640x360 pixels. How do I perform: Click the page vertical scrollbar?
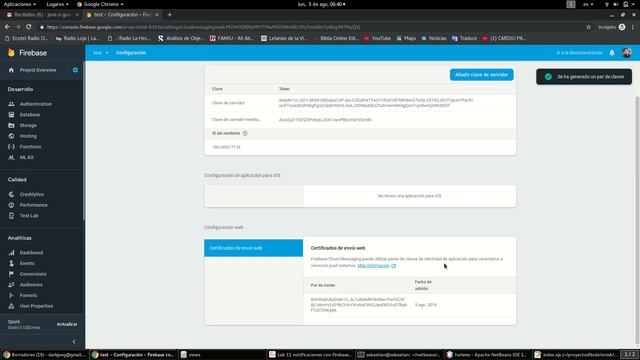click(637, 220)
